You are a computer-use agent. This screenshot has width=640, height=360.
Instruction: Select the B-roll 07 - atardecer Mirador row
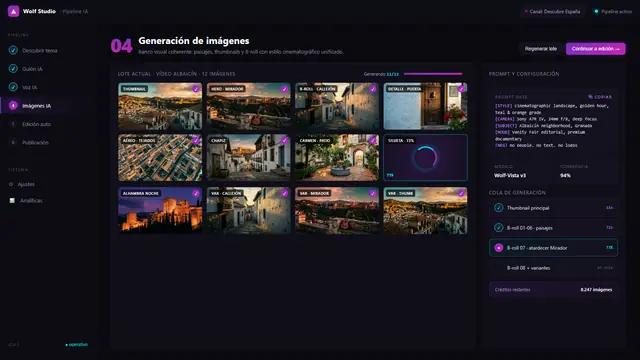click(553, 248)
